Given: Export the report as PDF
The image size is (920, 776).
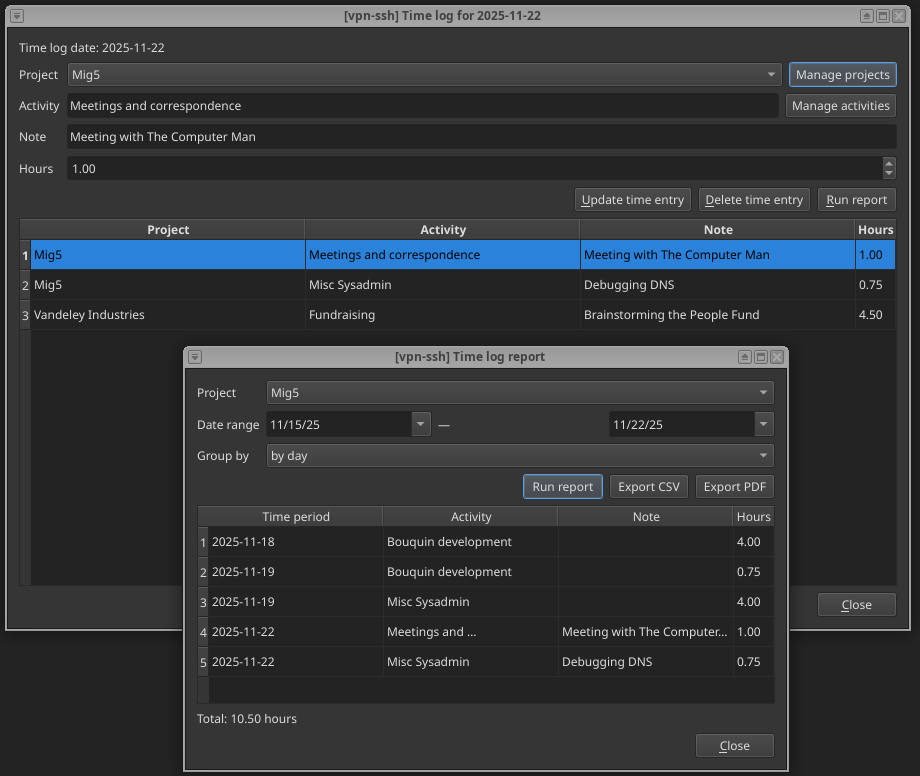Looking at the screenshot, I should pos(734,486).
